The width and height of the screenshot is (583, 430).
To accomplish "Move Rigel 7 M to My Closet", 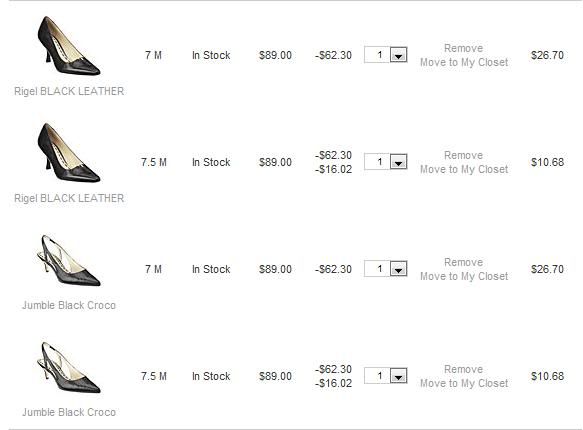I will point(464,62).
